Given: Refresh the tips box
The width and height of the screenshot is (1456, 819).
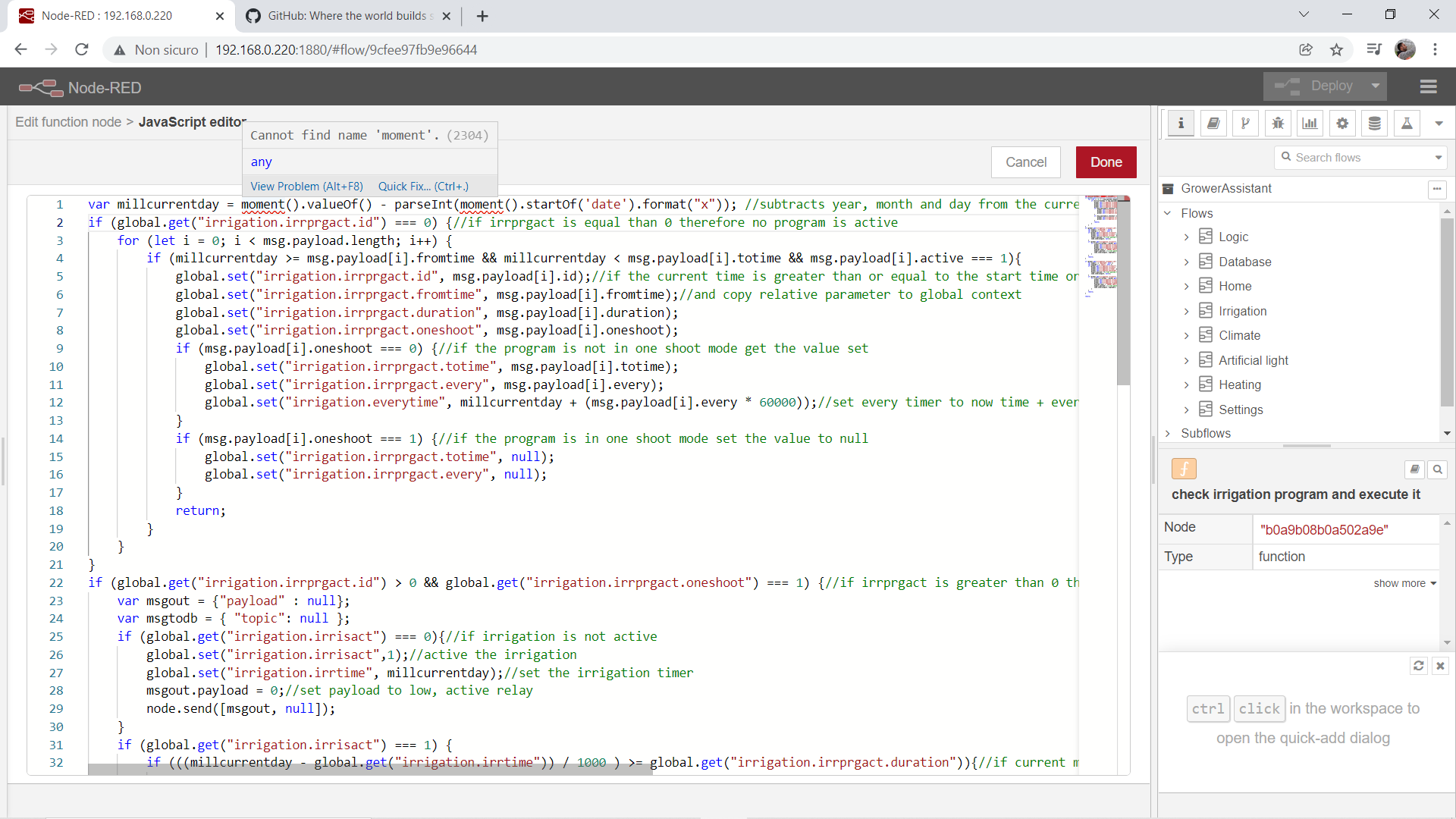Looking at the screenshot, I should click(1418, 666).
